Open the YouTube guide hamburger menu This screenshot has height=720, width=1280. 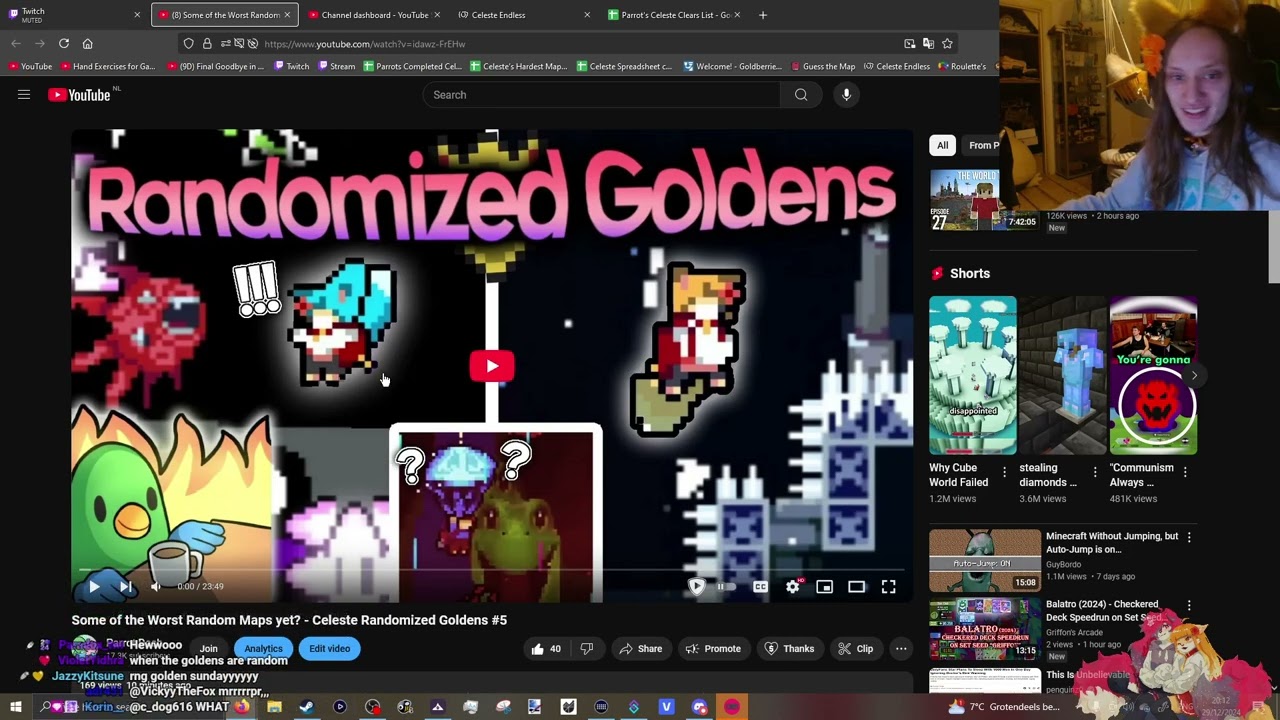click(x=24, y=95)
